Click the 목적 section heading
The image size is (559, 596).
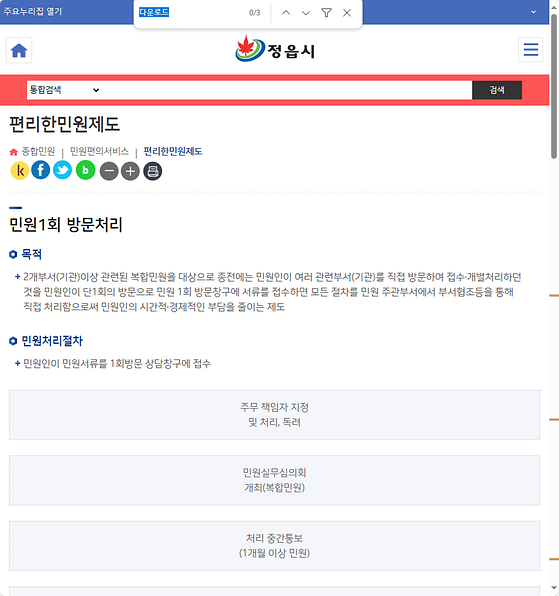click(x=31, y=254)
